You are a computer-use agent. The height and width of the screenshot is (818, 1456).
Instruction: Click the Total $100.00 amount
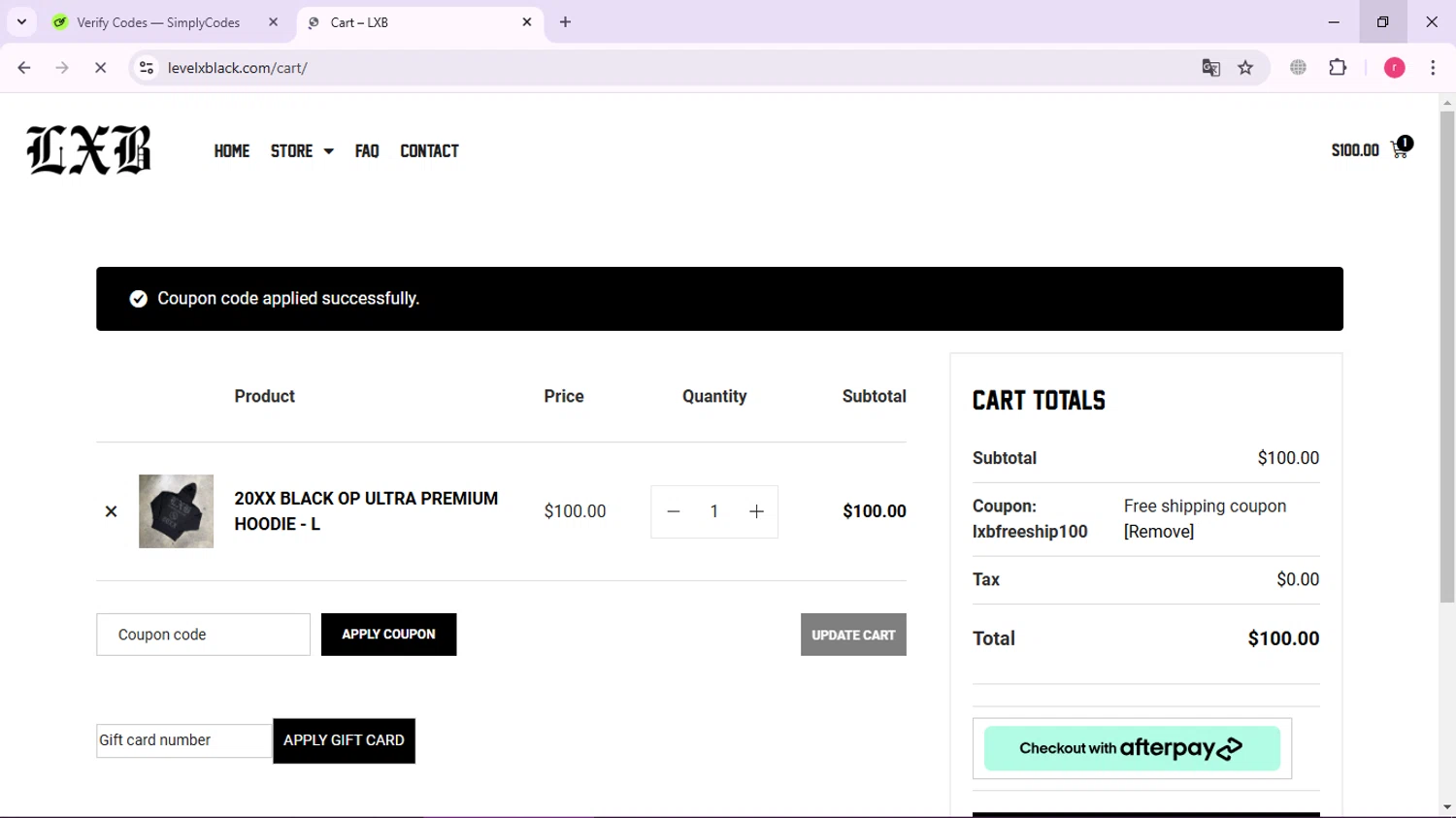click(1283, 638)
